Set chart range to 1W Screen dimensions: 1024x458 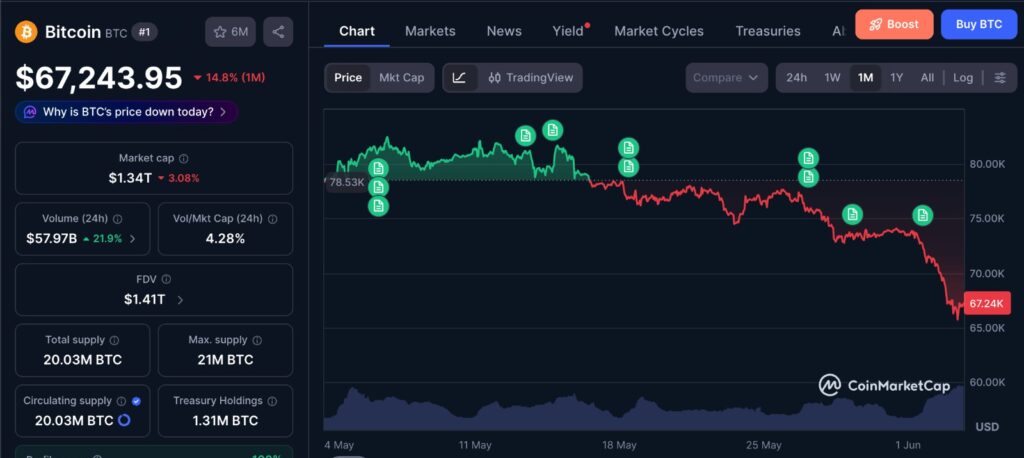coord(832,78)
